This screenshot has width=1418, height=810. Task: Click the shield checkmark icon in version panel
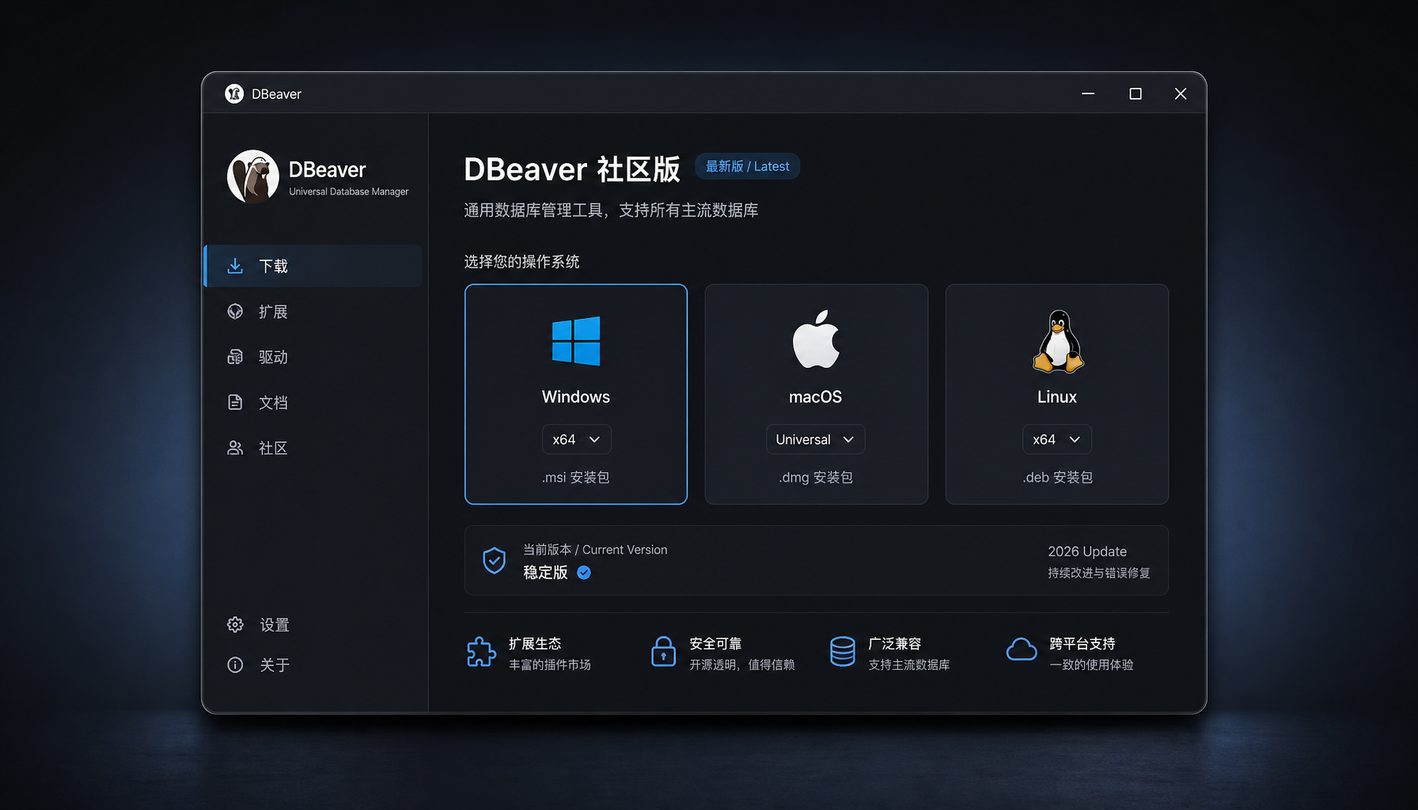click(x=494, y=560)
